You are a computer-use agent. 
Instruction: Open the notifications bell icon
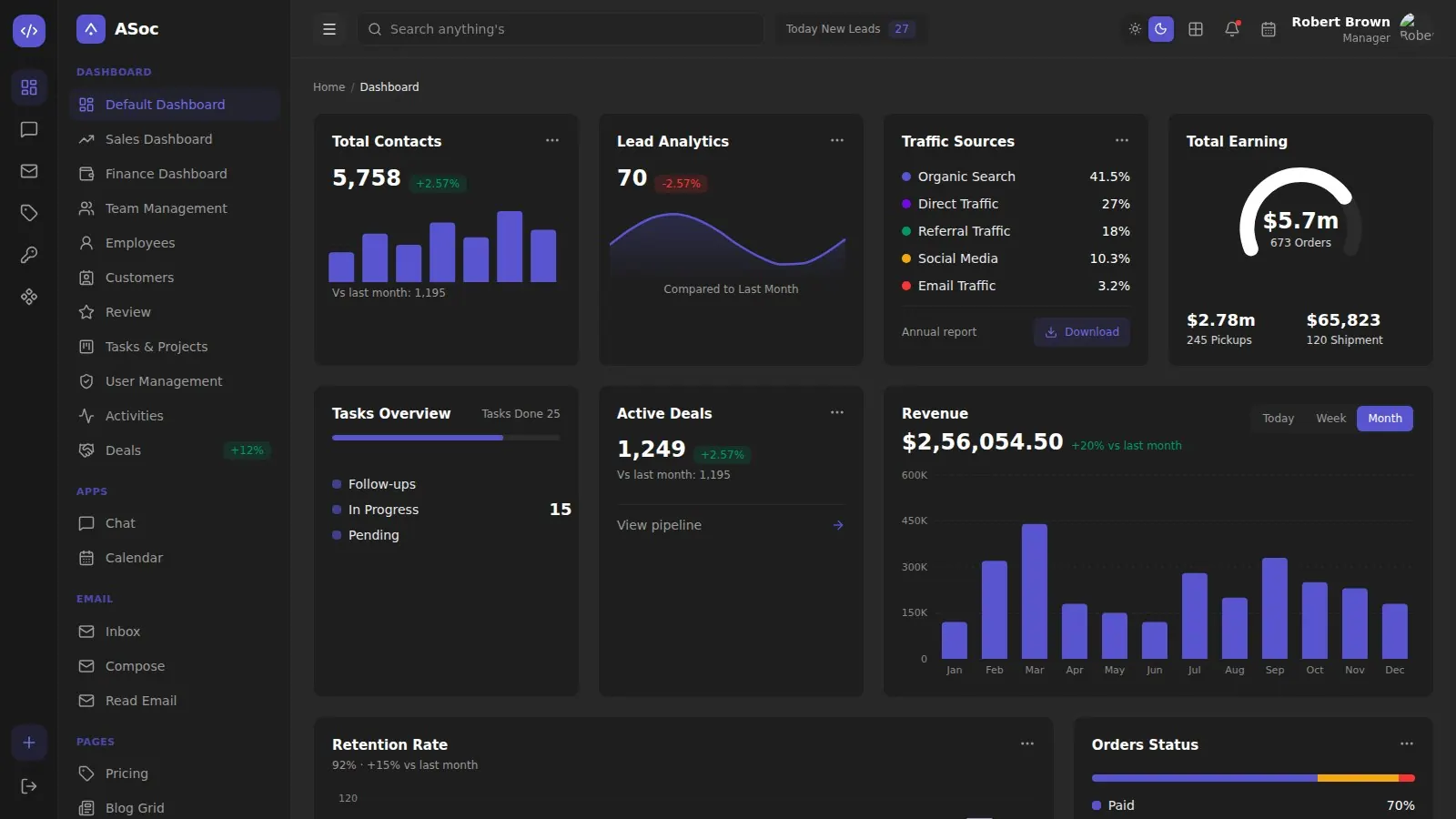[1232, 29]
